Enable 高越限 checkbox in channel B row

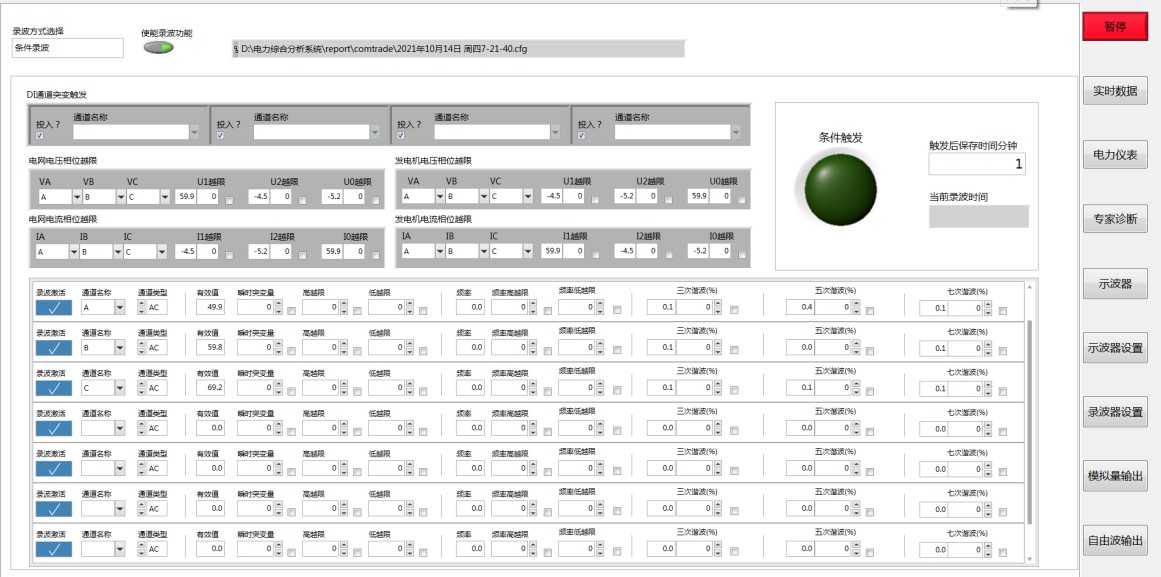coord(357,351)
